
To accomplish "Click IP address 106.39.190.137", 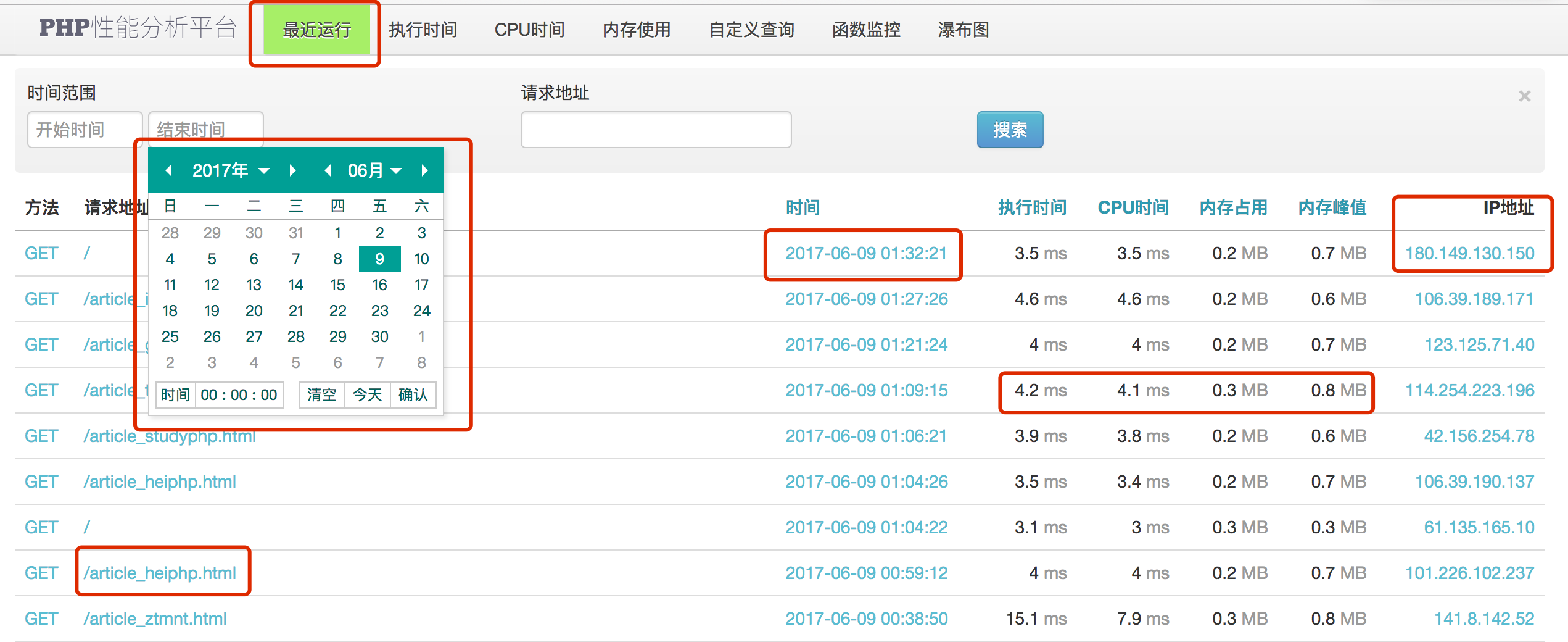I will 1474,481.
